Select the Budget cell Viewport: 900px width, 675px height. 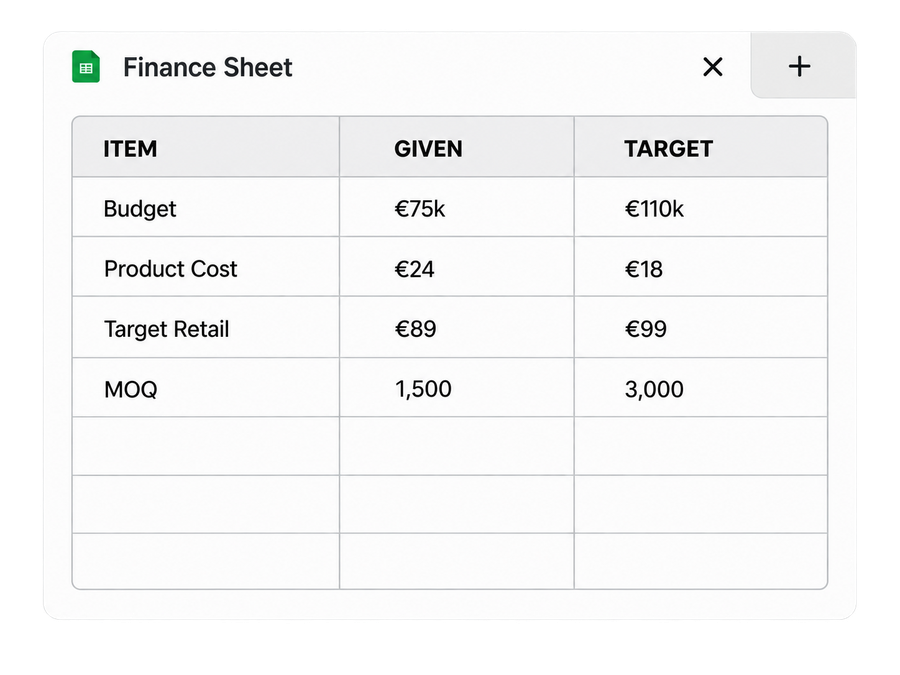pos(205,207)
